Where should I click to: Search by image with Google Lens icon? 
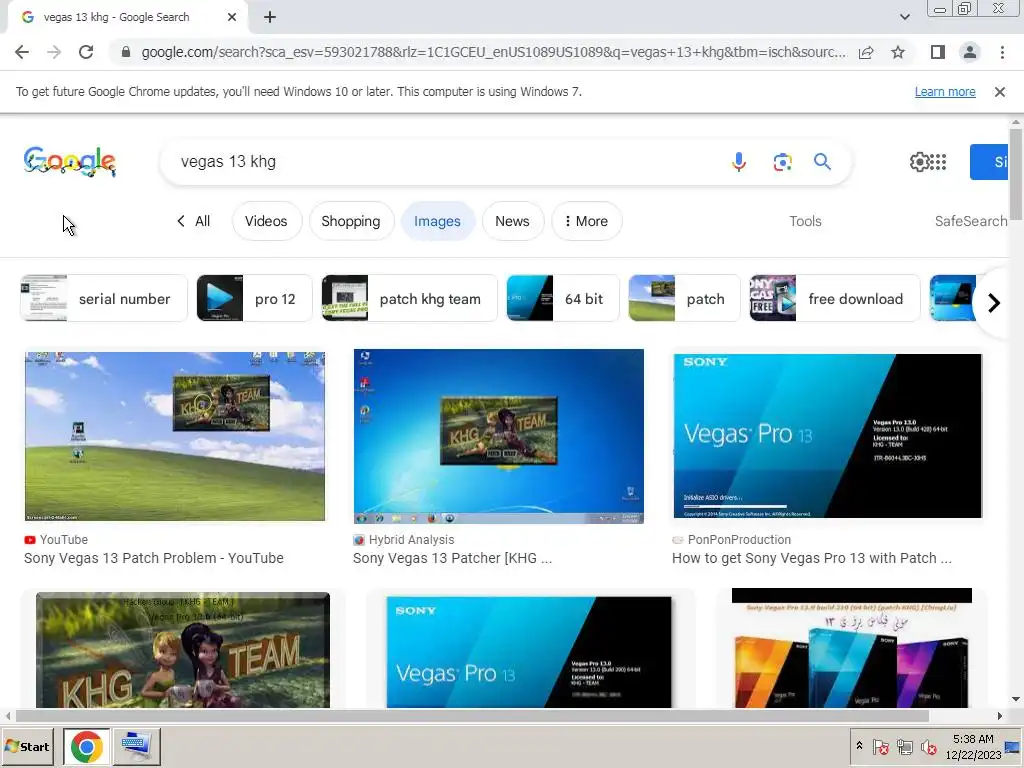click(x=782, y=161)
